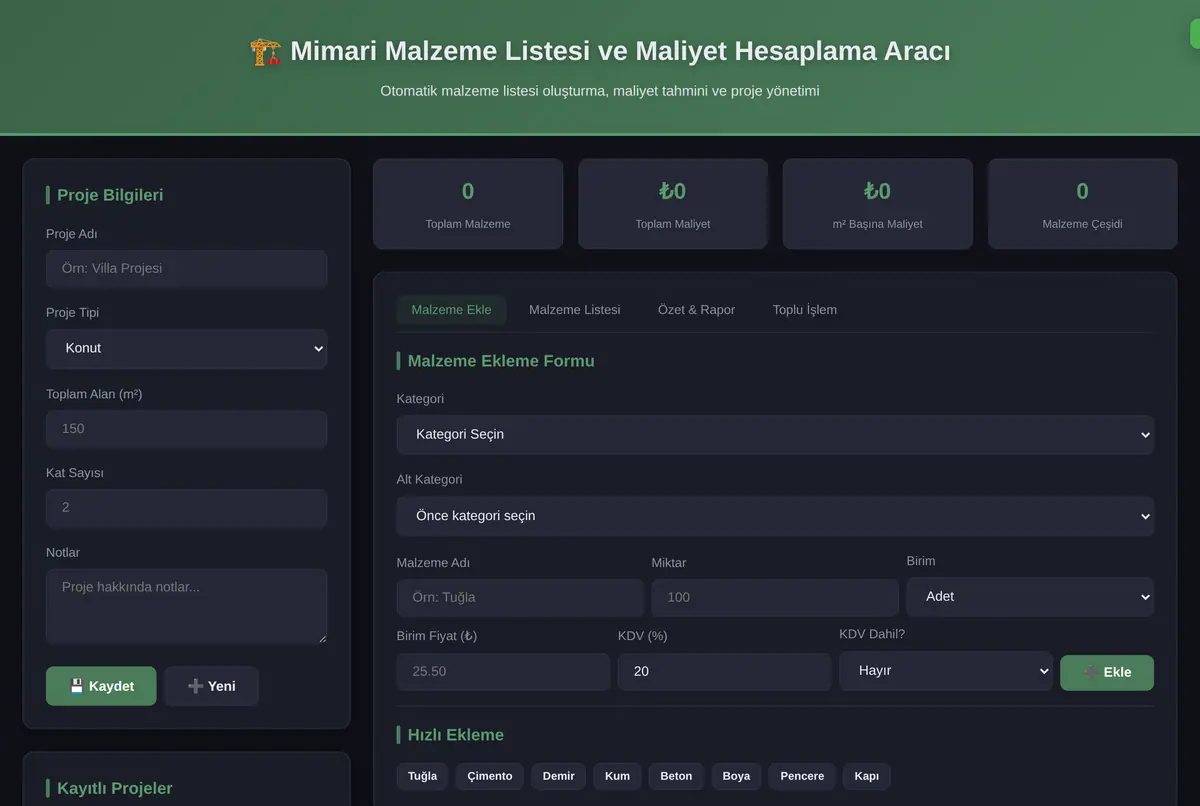
Task: Quick add Kapı material
Action: click(867, 776)
